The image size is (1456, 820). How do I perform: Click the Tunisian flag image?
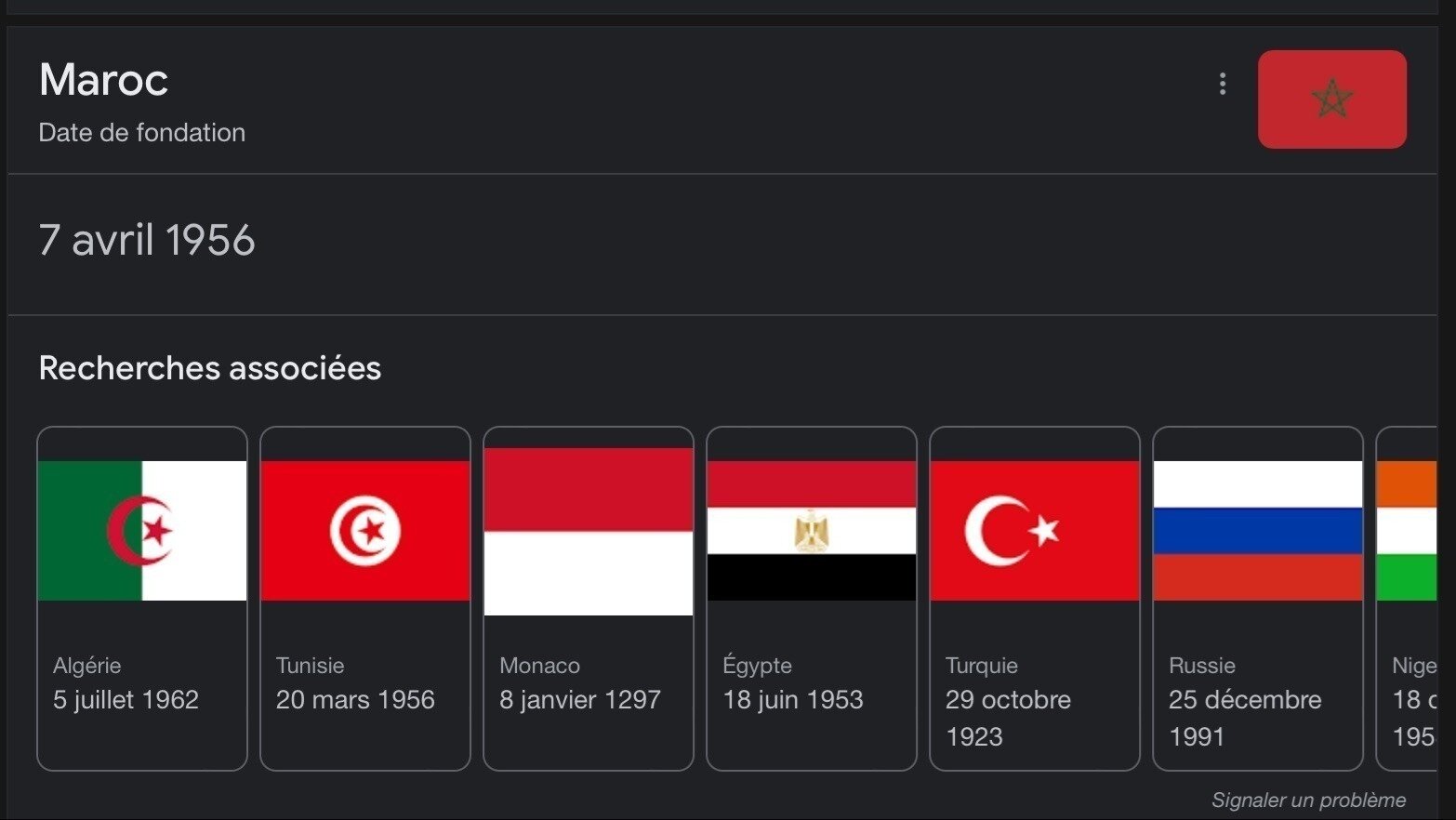(x=364, y=525)
